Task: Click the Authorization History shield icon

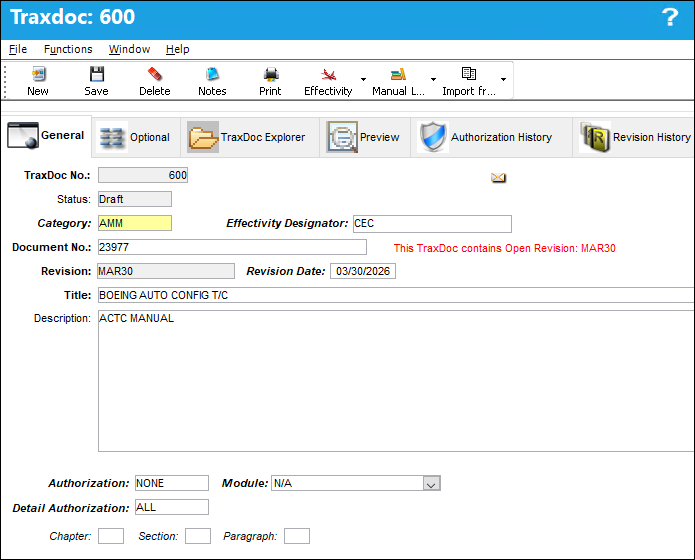Action: pos(433,137)
